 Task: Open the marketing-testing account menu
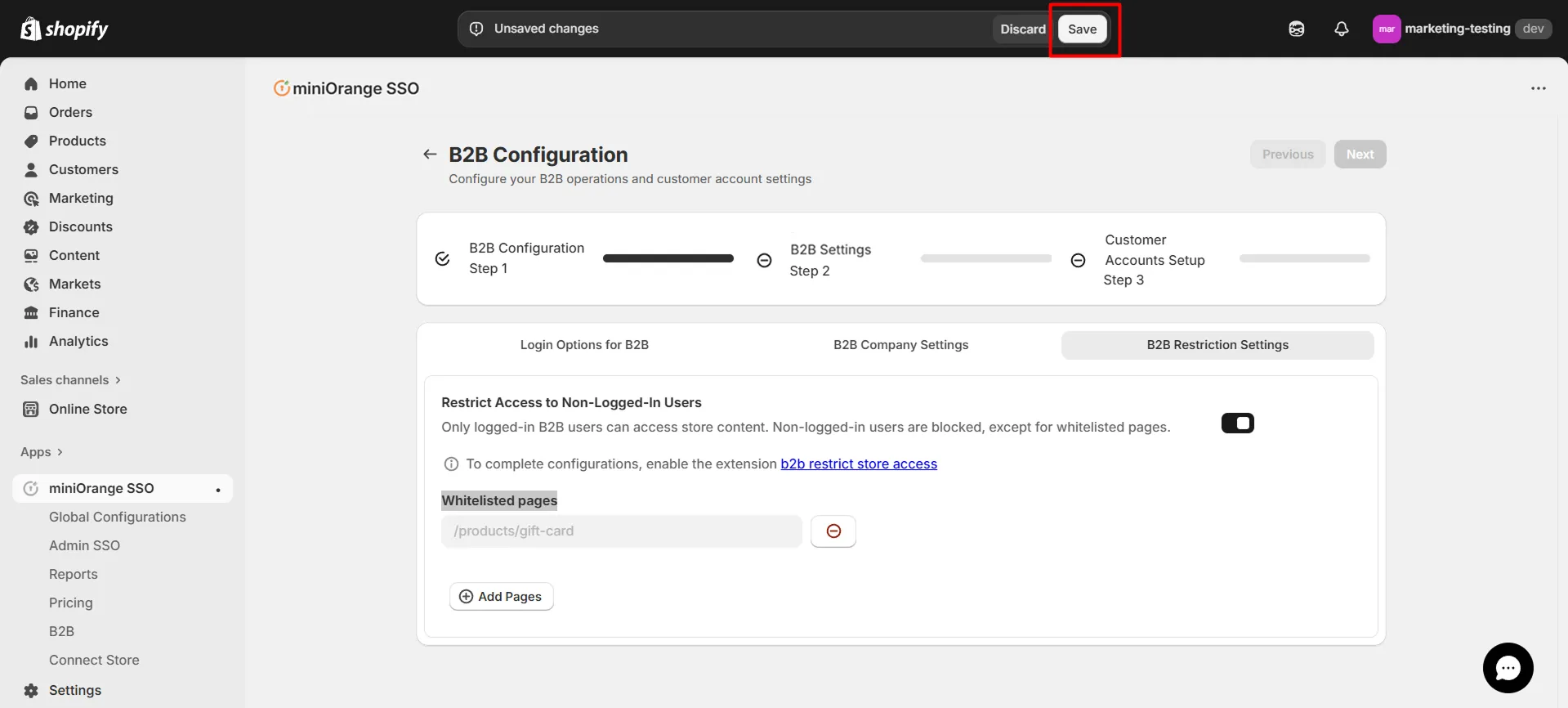coord(1462,29)
